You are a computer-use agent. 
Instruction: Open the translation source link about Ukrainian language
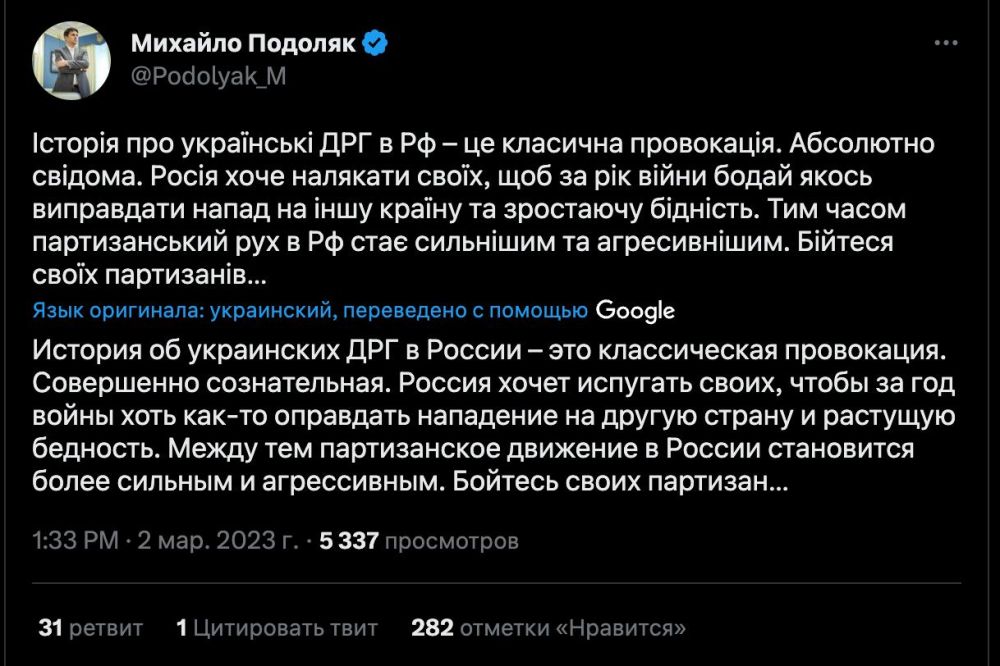tap(300, 310)
